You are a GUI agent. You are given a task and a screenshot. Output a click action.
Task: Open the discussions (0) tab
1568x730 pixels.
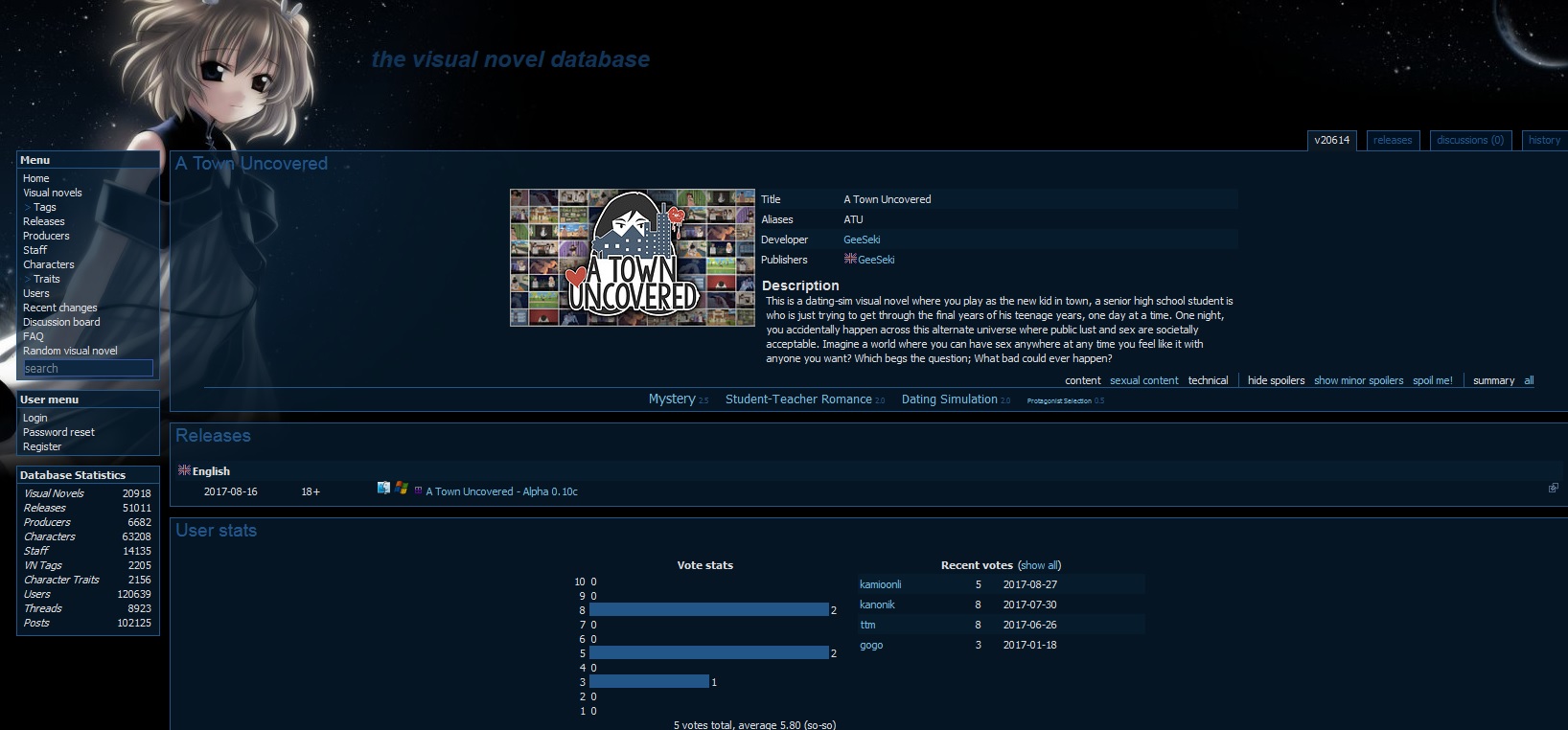pos(1470,140)
